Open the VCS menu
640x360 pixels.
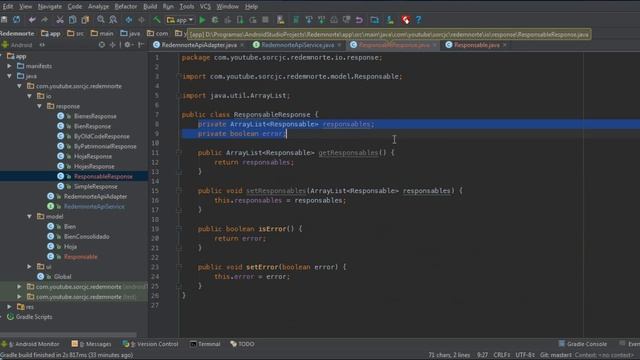(x=205, y=7)
